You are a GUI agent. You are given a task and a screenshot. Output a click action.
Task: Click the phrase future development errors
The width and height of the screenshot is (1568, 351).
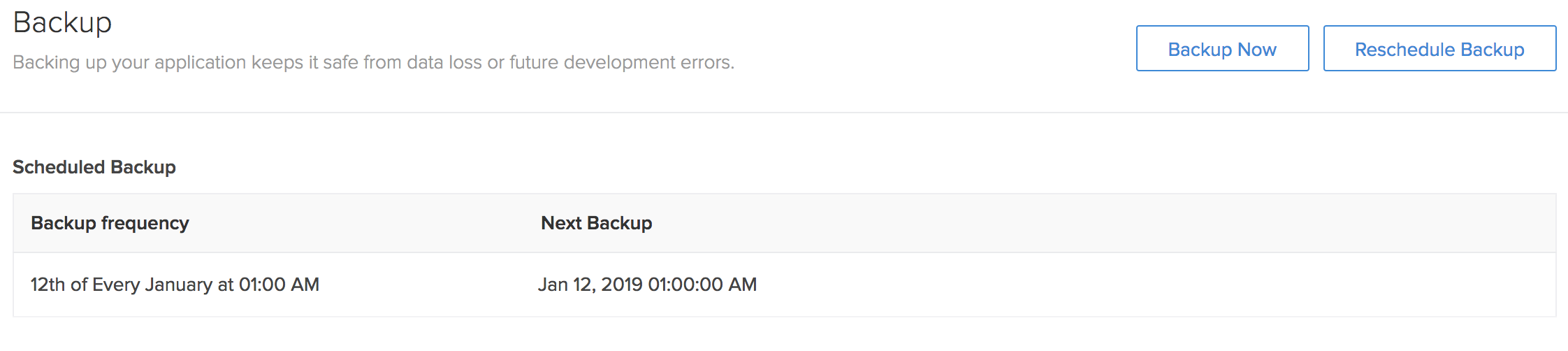(621, 62)
